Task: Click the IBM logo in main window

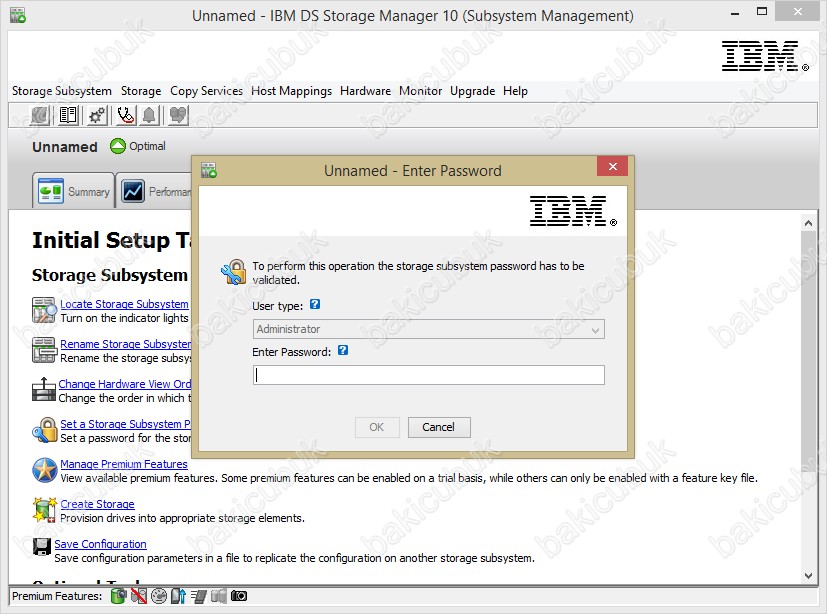Action: point(764,56)
